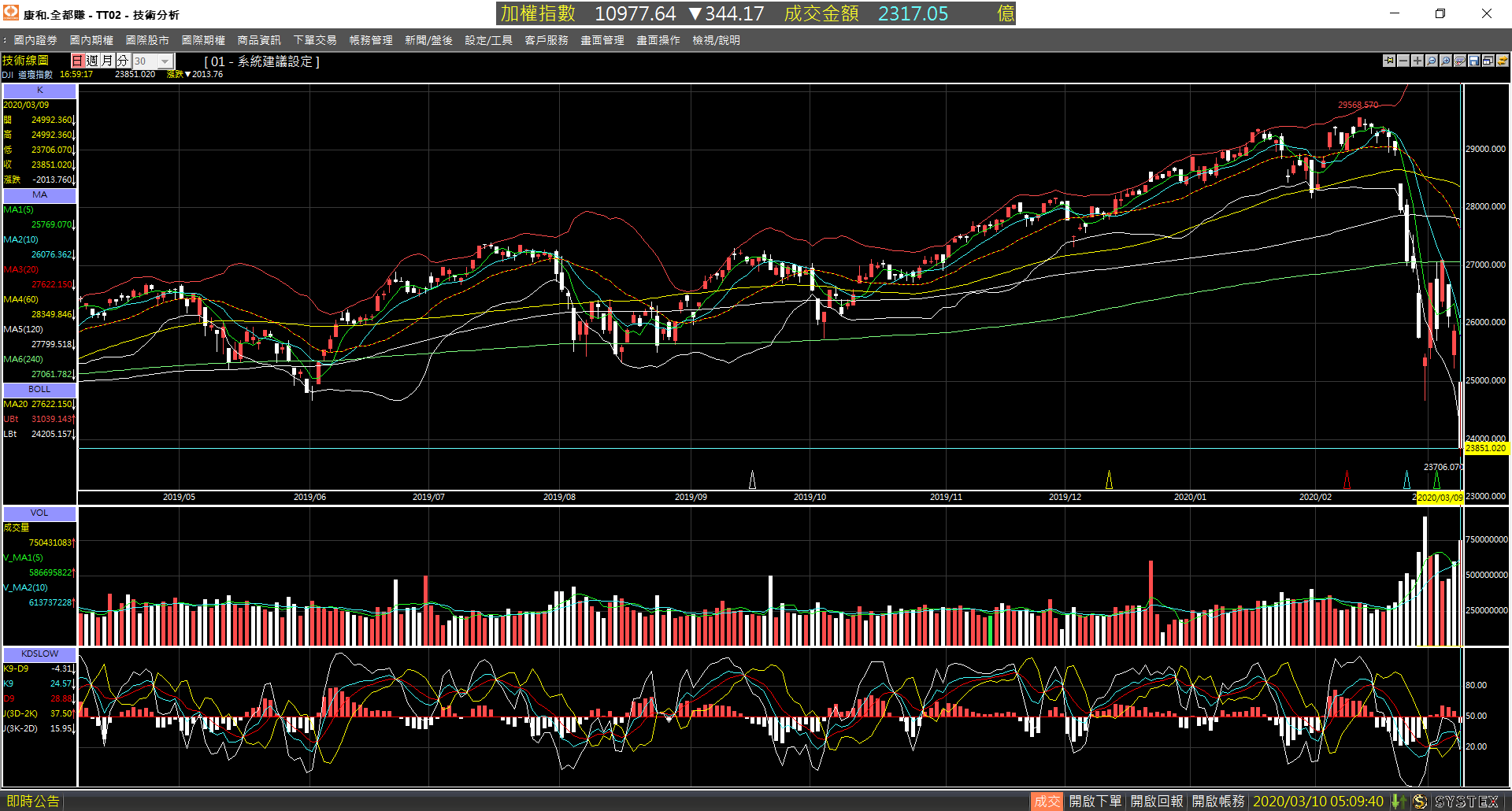
Task: Open the 國際股市 menu
Action: click(147, 40)
